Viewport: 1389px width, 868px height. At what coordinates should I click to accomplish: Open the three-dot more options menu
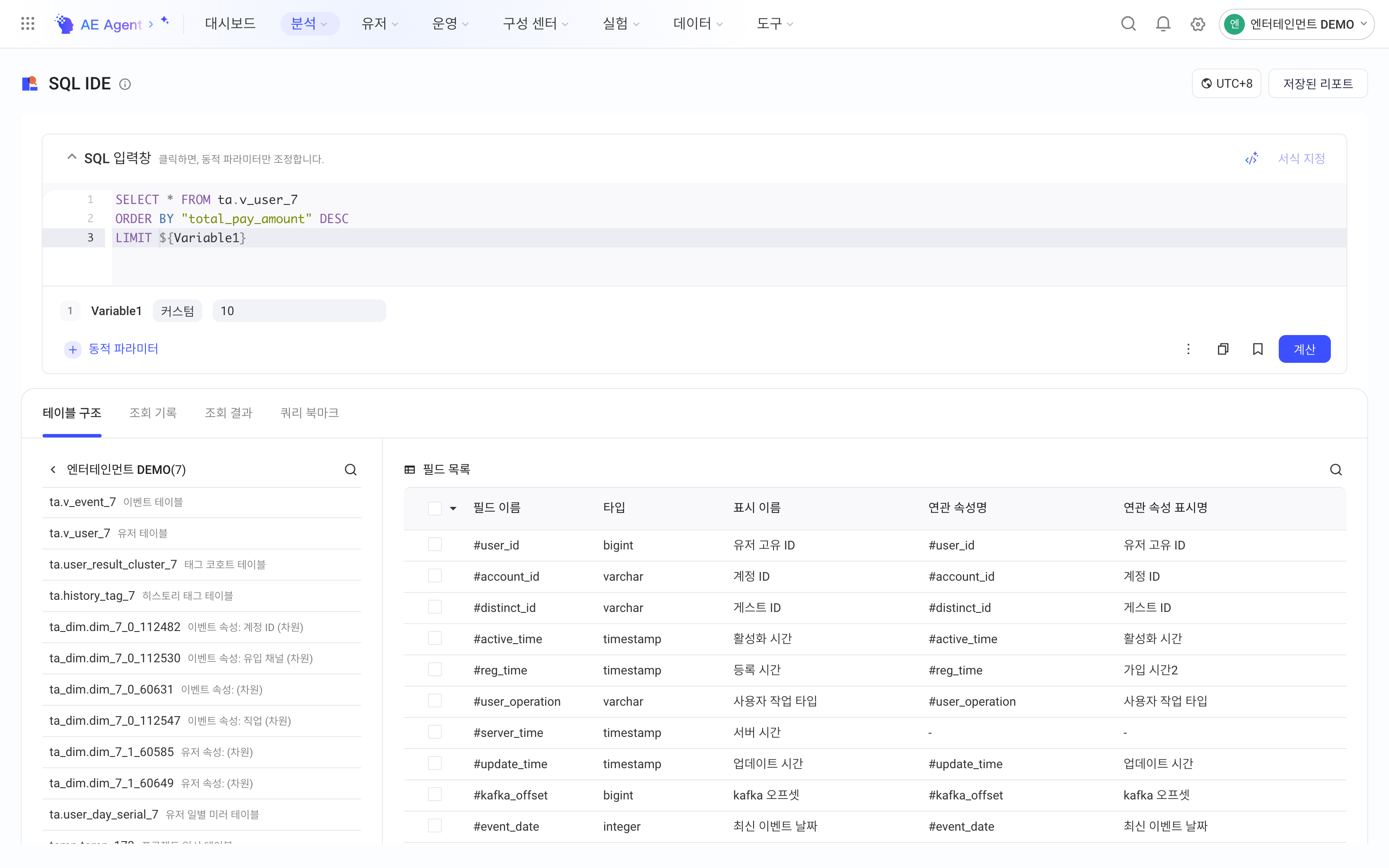1188,349
